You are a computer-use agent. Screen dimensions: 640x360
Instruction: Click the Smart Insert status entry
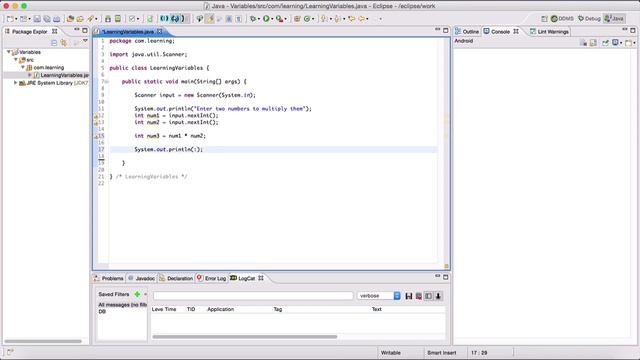[442, 353]
